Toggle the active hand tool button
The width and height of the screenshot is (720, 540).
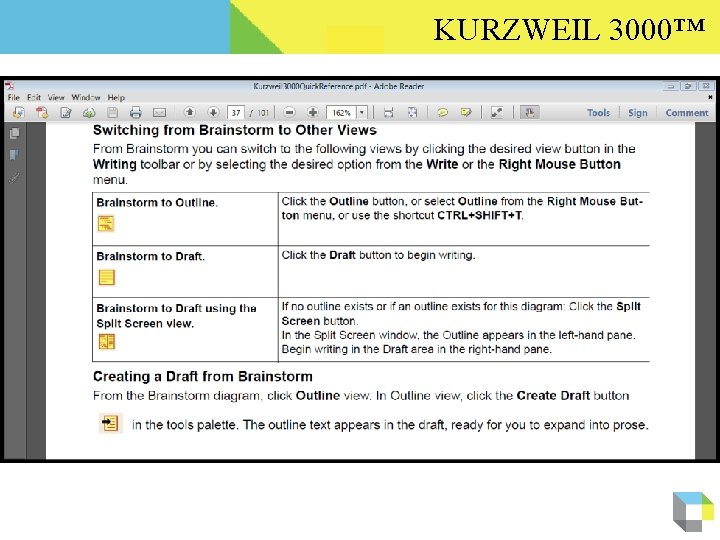point(529,112)
